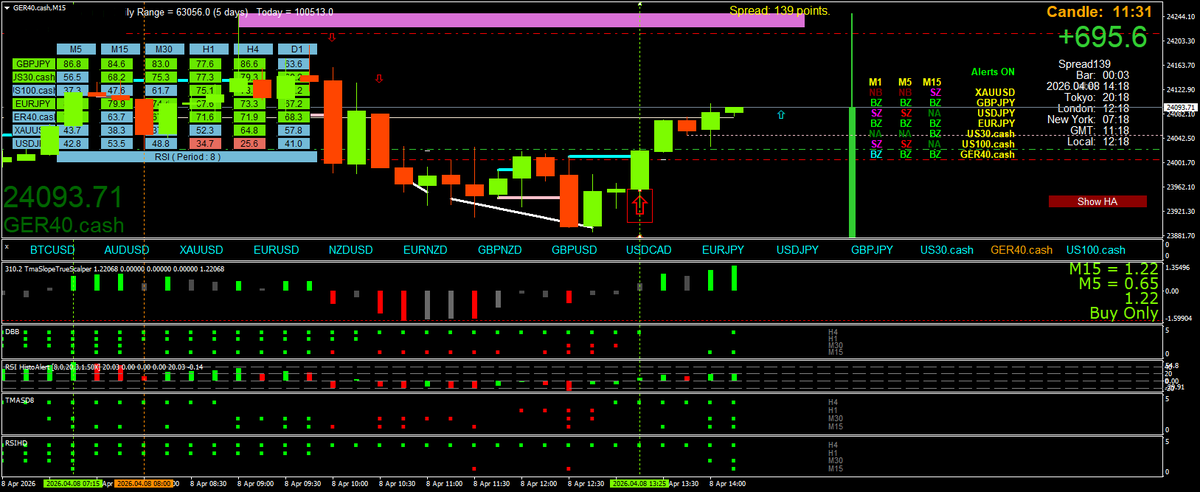1200x492 pixels.
Task: Click the red down-arrow below the magenta zone
Action: pyautogui.click(x=332, y=37)
